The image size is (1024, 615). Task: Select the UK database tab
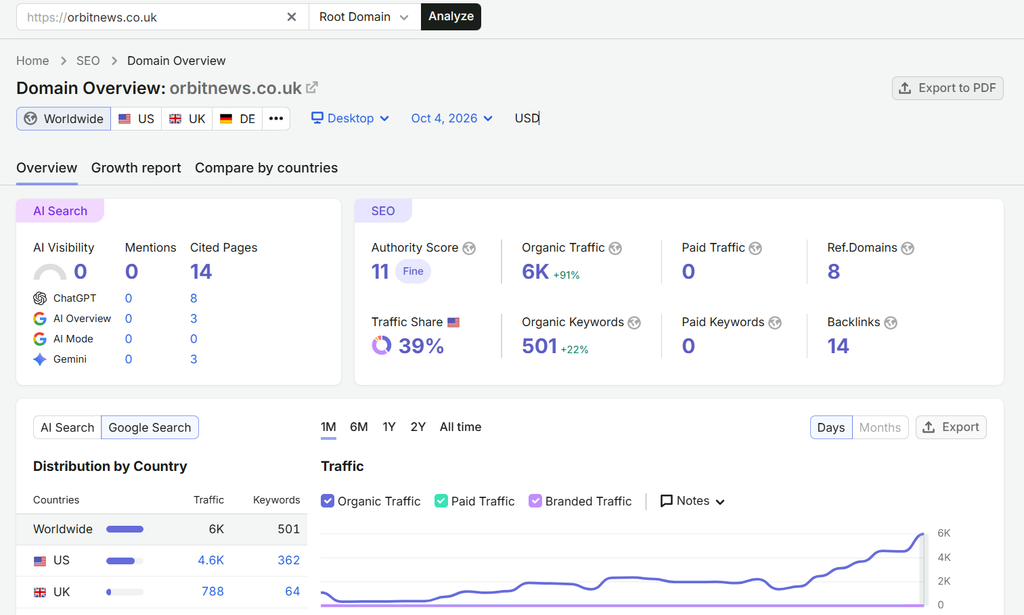pyautogui.click(x=187, y=118)
